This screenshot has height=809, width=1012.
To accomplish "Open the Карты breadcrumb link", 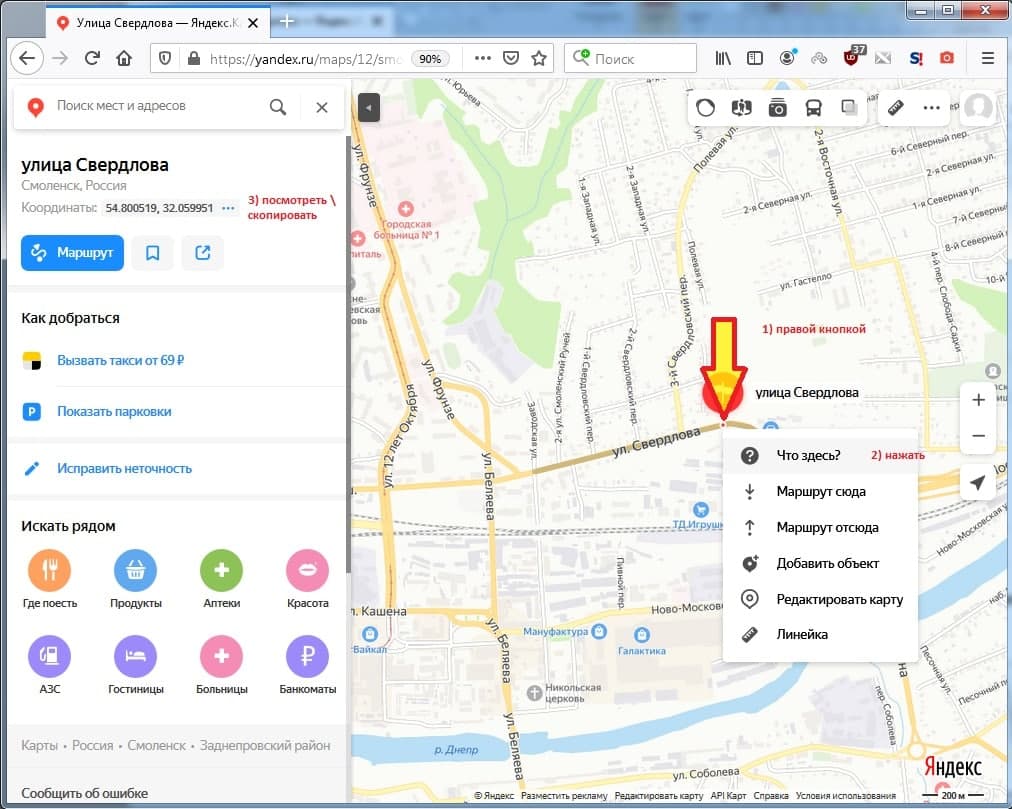I will tap(39, 745).
